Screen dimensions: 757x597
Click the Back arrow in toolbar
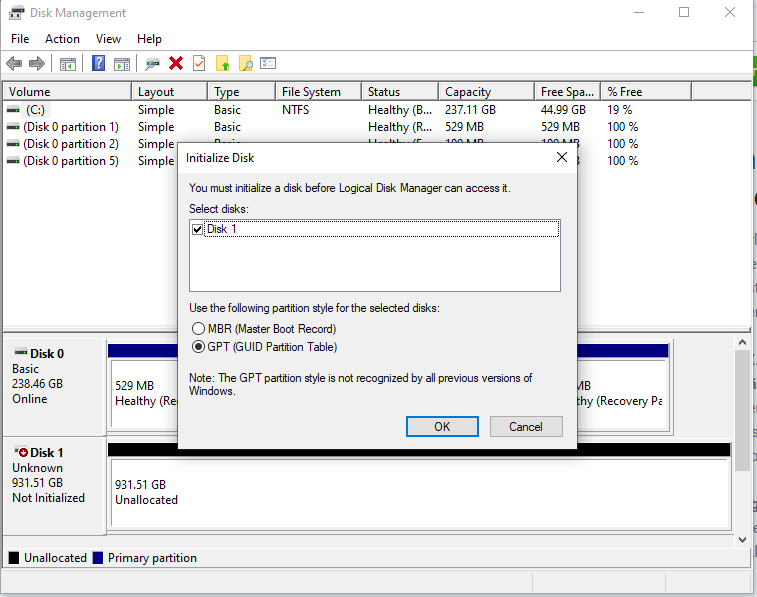coord(14,63)
